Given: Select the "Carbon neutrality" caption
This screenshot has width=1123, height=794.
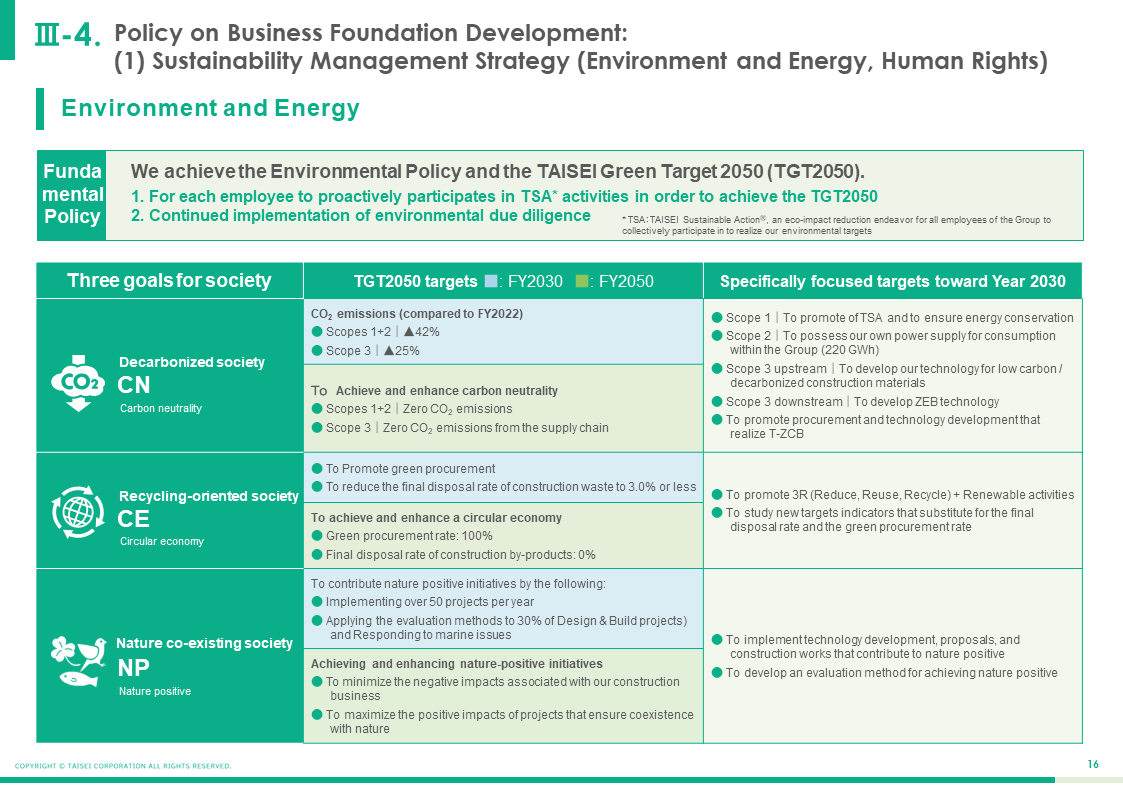Looking at the screenshot, I should (x=160, y=408).
